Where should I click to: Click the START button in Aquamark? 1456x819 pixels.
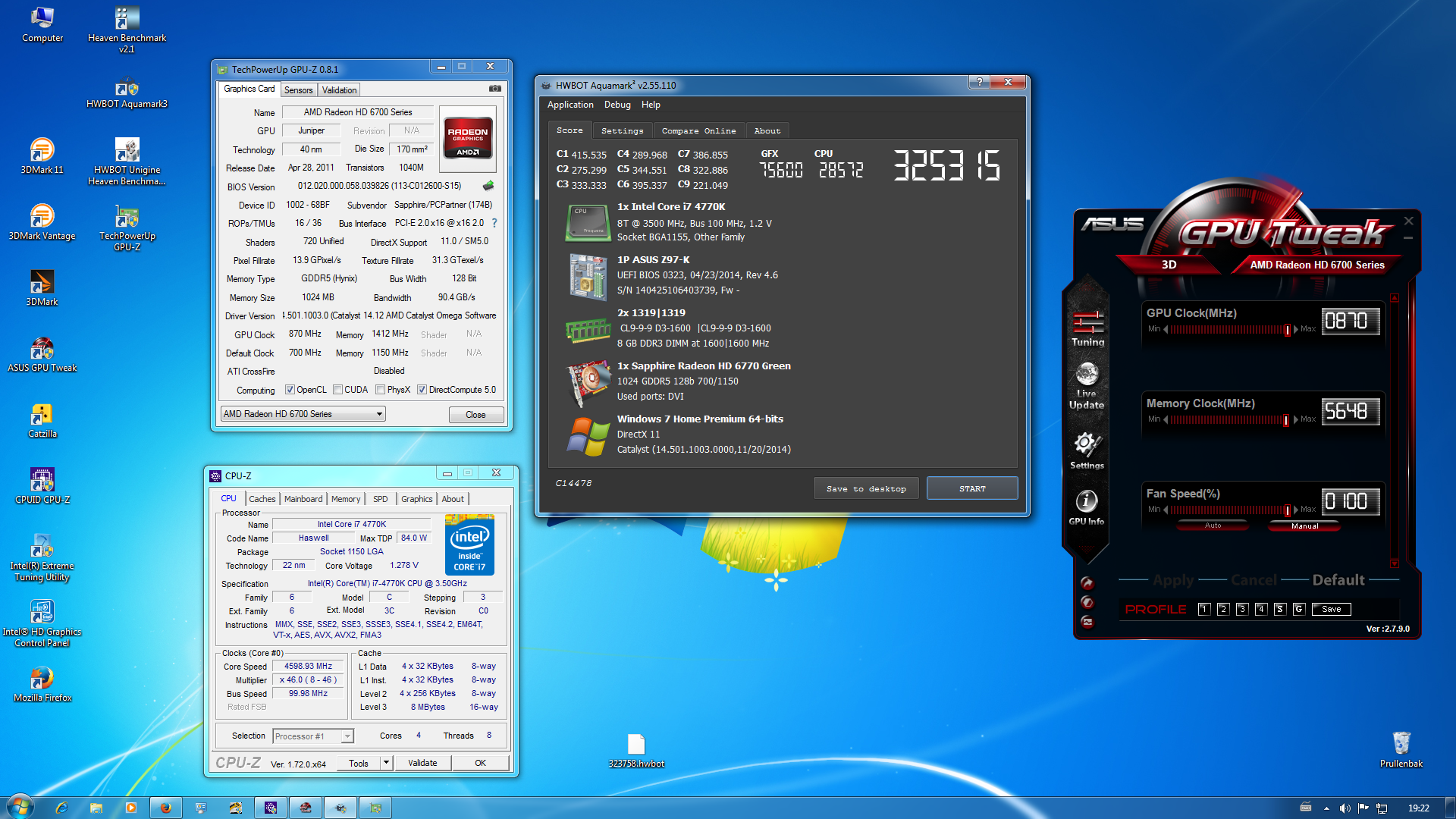[972, 488]
